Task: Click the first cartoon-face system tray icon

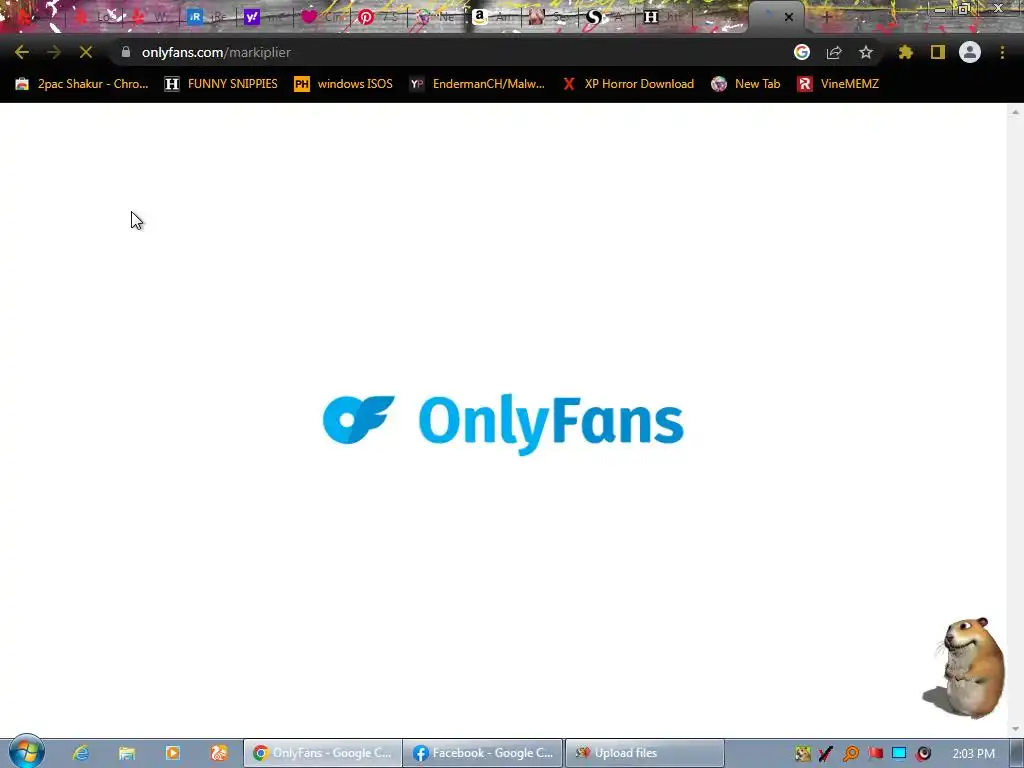Action: point(803,753)
